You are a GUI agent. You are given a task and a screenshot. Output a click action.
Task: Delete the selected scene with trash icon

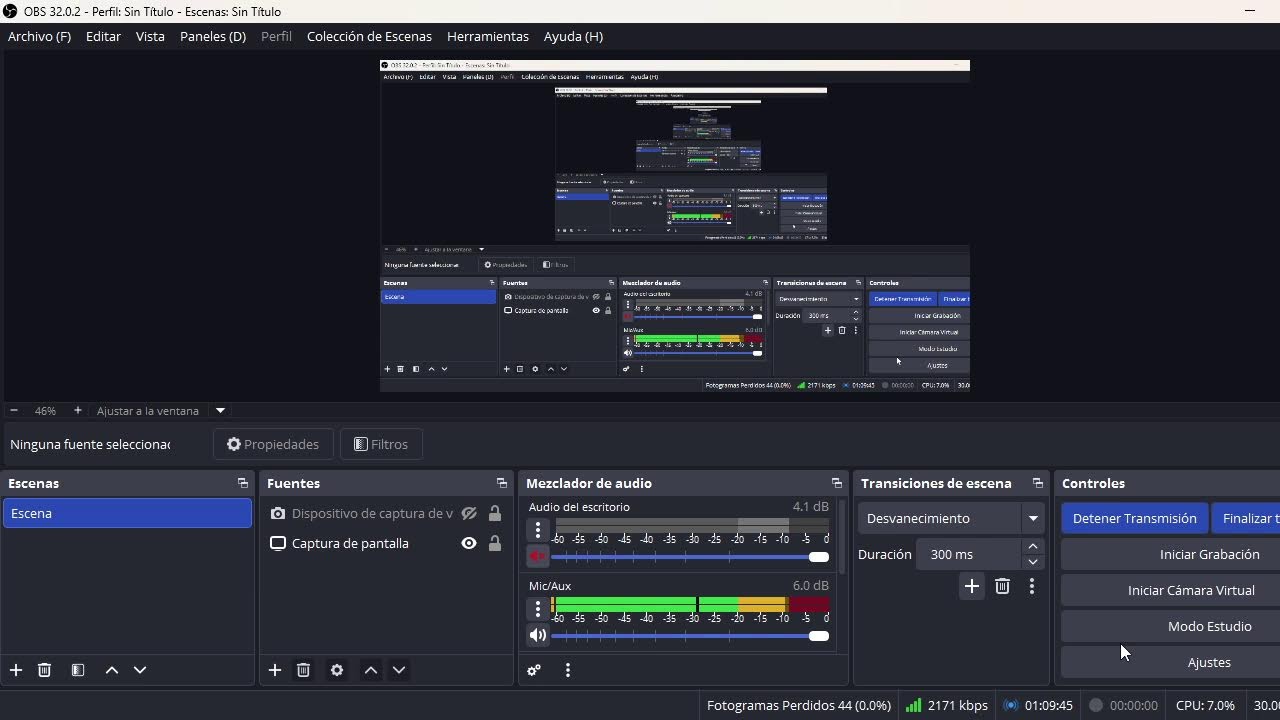pyautogui.click(x=44, y=670)
